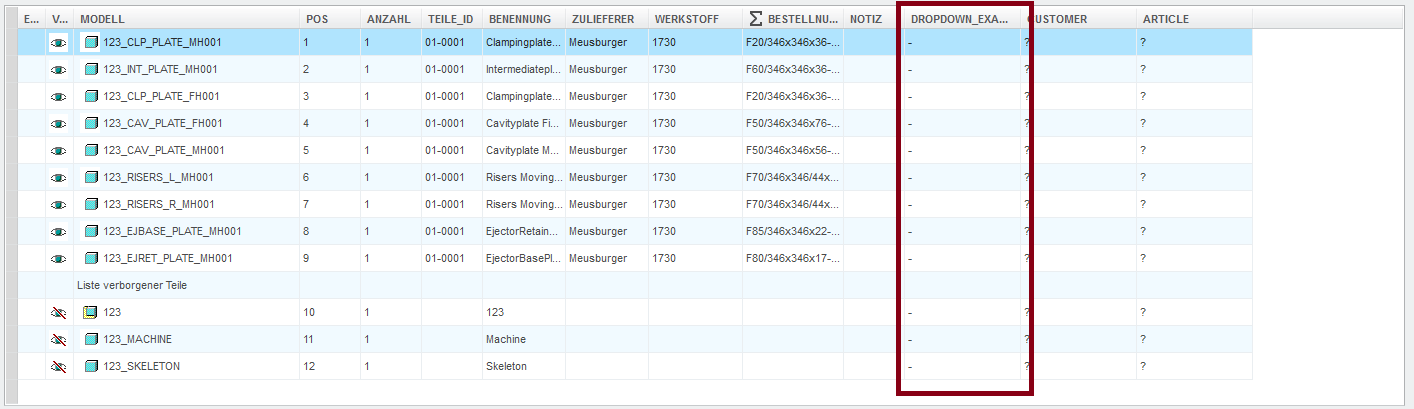This screenshot has width=1414, height=409.
Task: Select model name 123_EJRET_PLATE_MH001
Action: point(168,259)
